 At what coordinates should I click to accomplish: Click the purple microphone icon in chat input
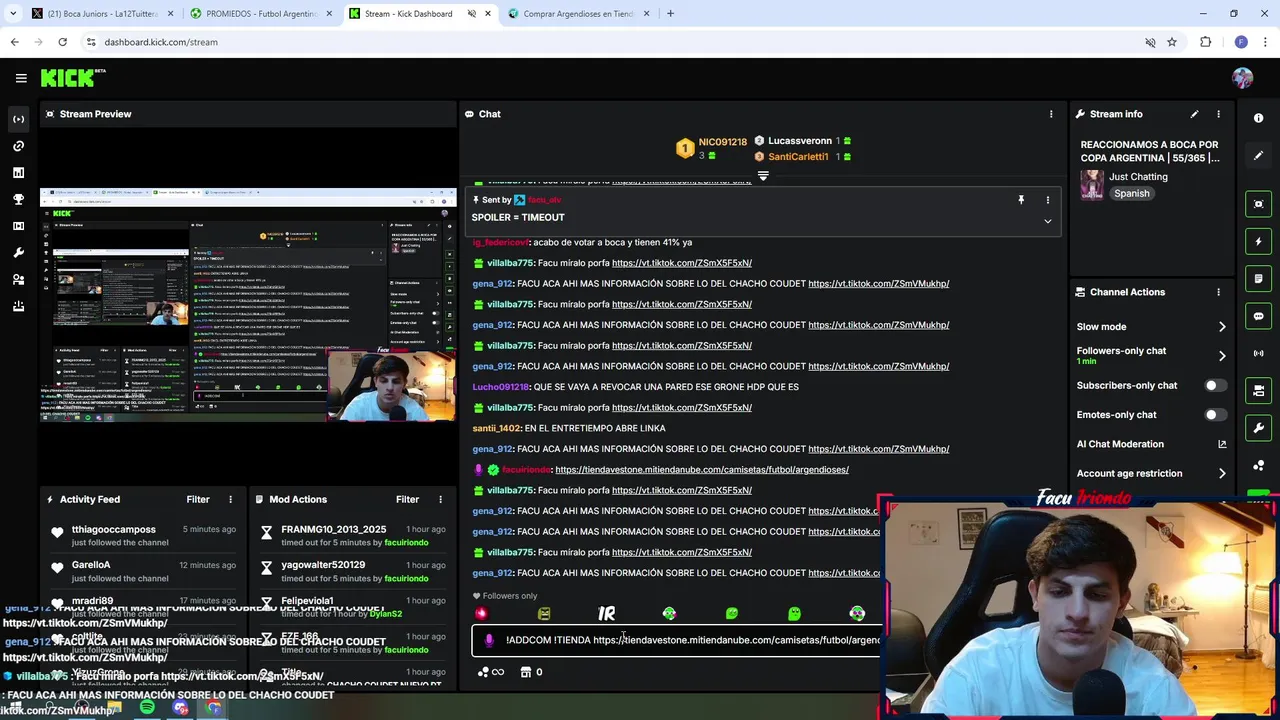(x=489, y=640)
